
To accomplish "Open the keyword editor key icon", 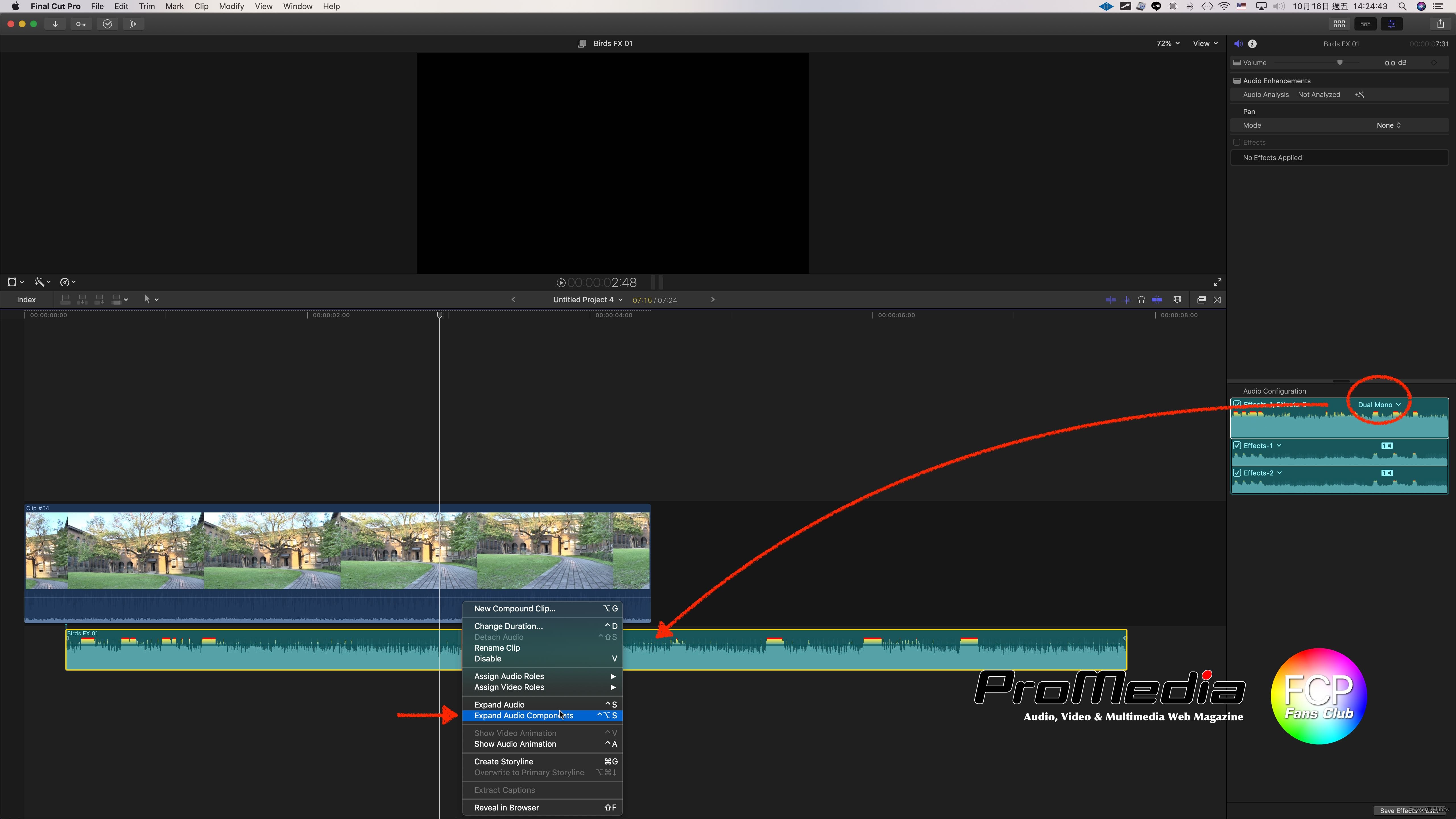I will [81, 24].
